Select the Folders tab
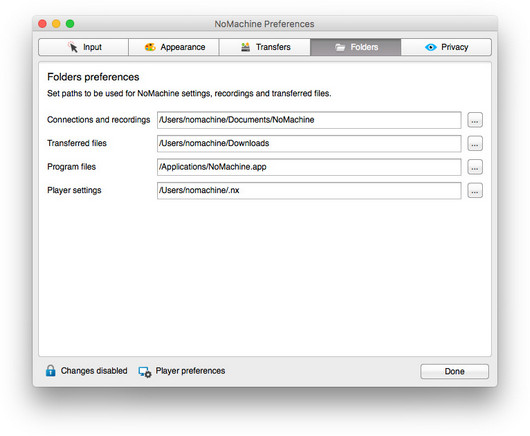Screen dimensions: 530x436 [356, 47]
